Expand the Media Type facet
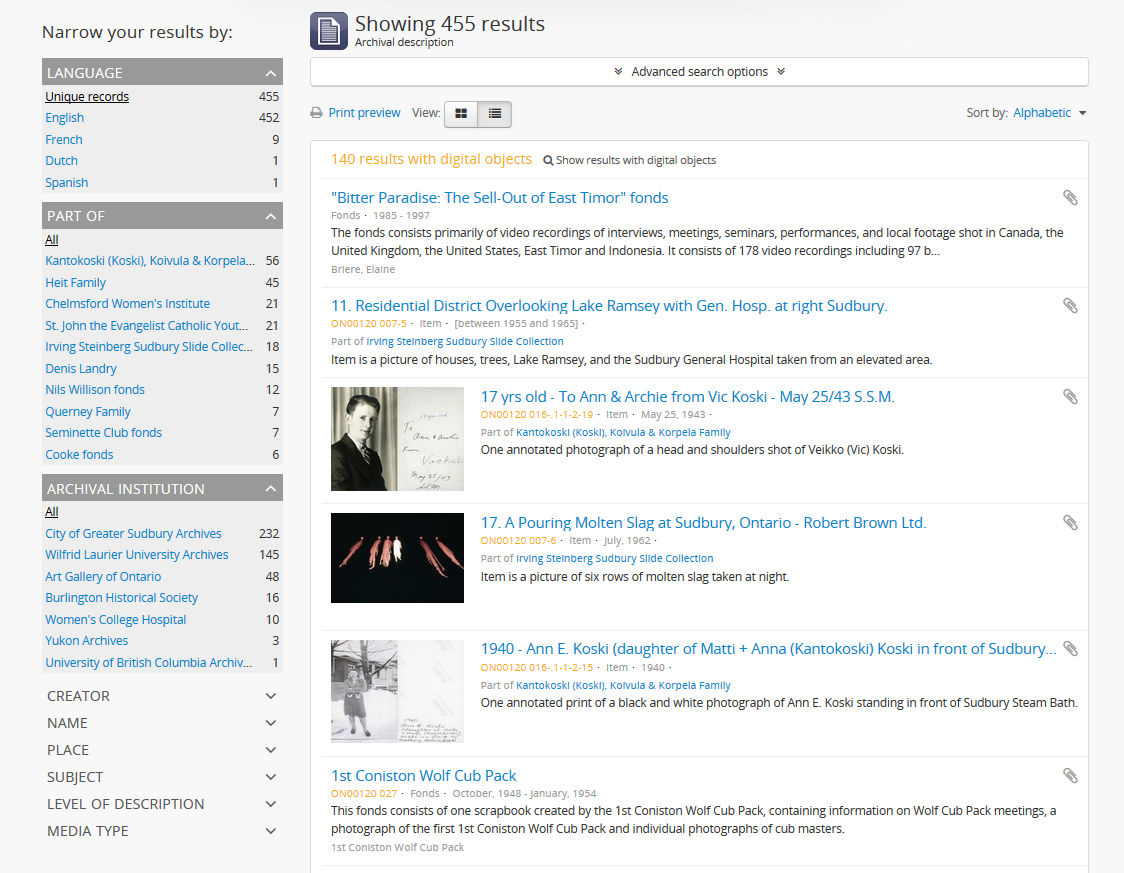The image size is (1124, 873). (x=162, y=831)
